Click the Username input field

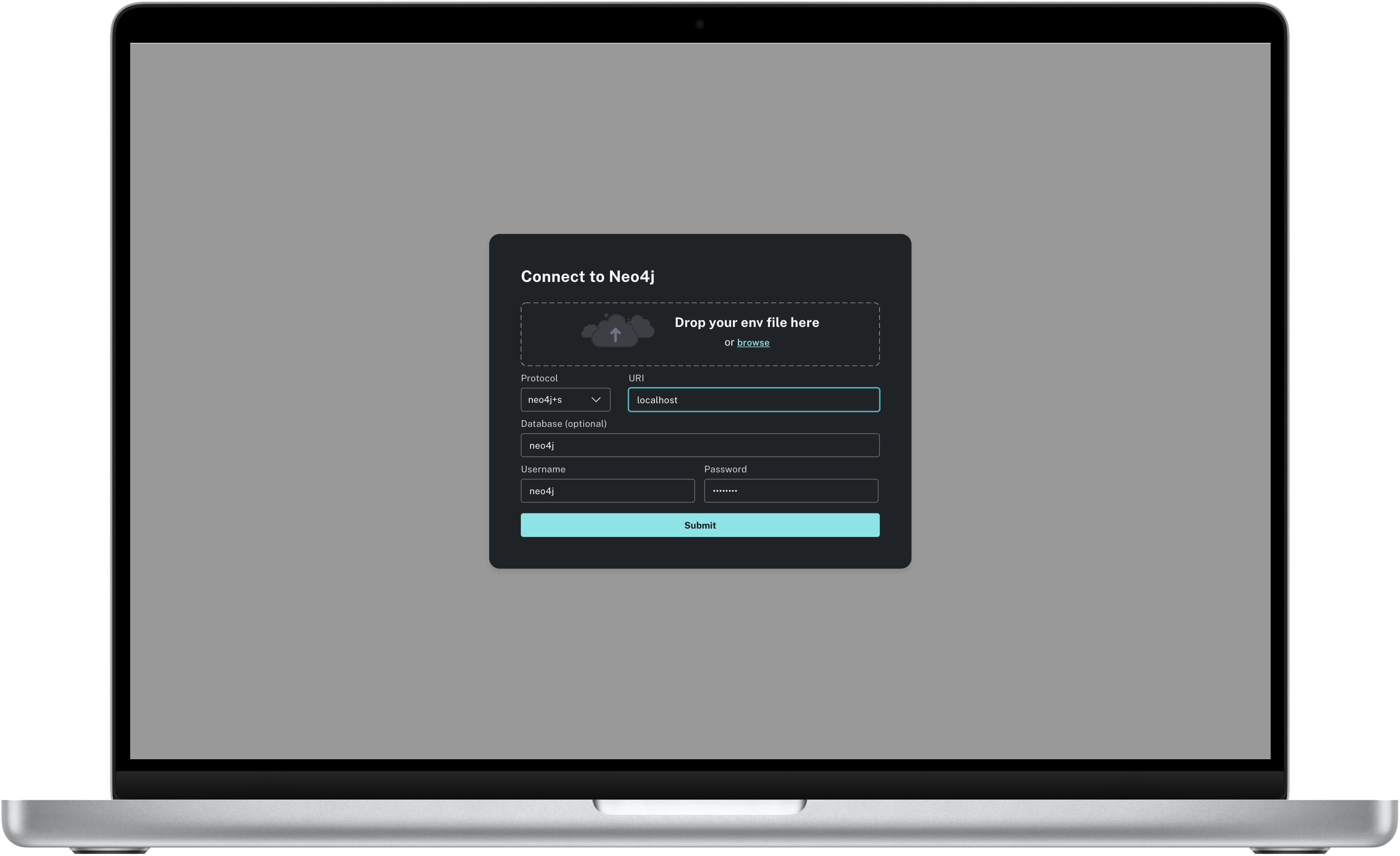[607, 491]
